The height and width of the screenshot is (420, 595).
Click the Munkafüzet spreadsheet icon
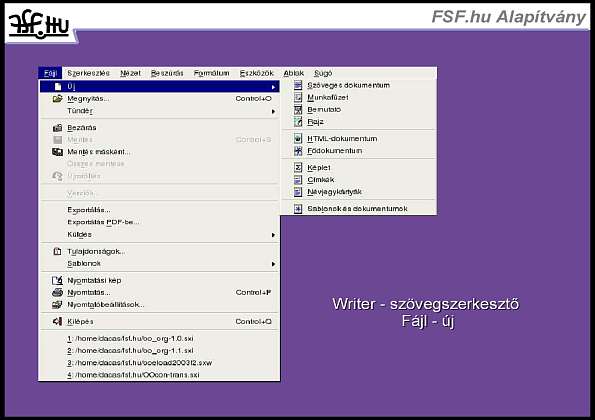pos(298,98)
